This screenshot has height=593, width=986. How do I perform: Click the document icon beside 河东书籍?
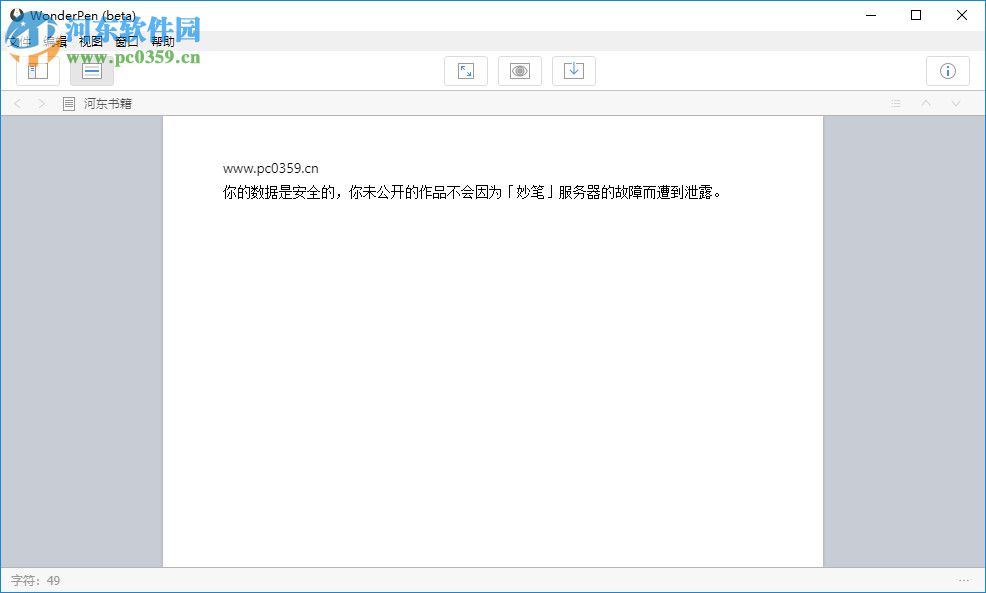[68, 103]
